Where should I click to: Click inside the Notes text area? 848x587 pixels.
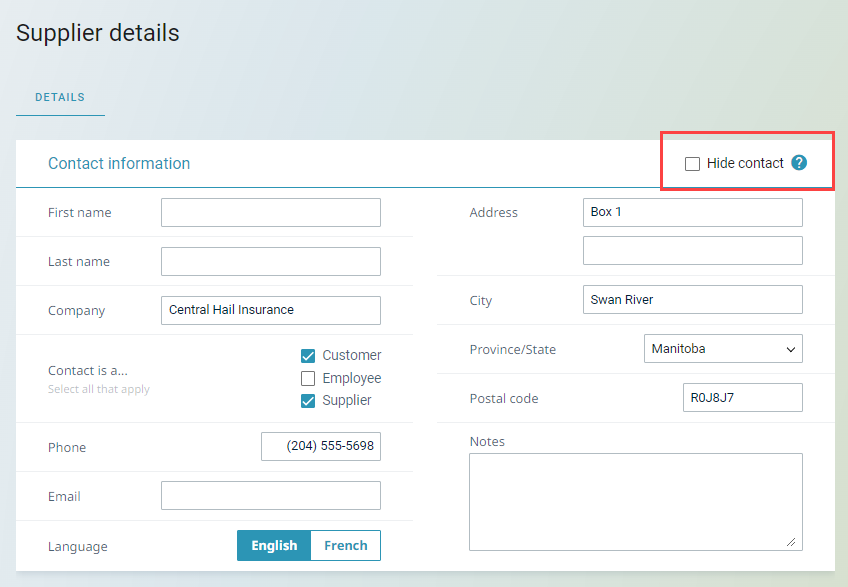click(635, 501)
